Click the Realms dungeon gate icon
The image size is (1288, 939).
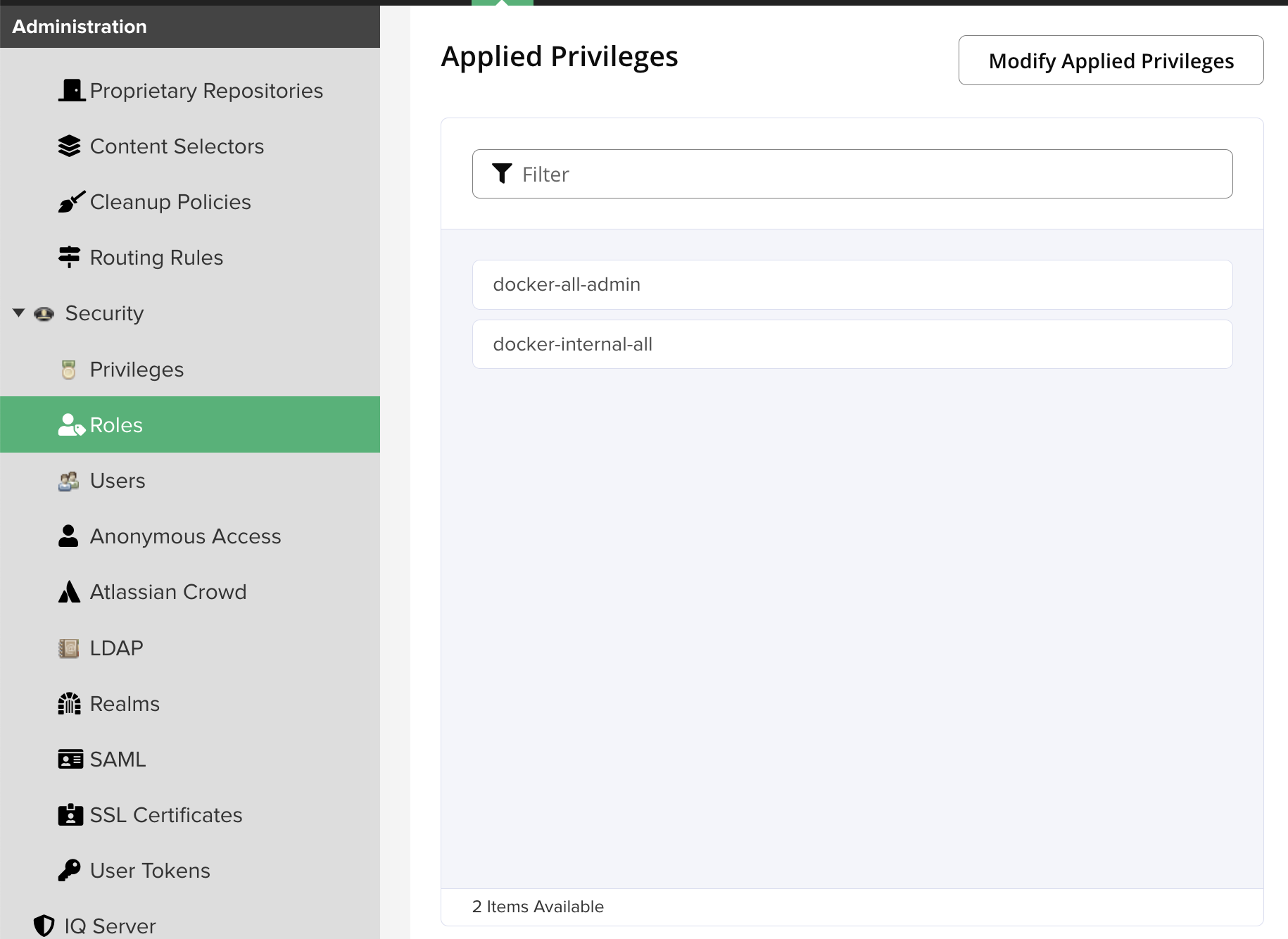pyautogui.click(x=69, y=703)
